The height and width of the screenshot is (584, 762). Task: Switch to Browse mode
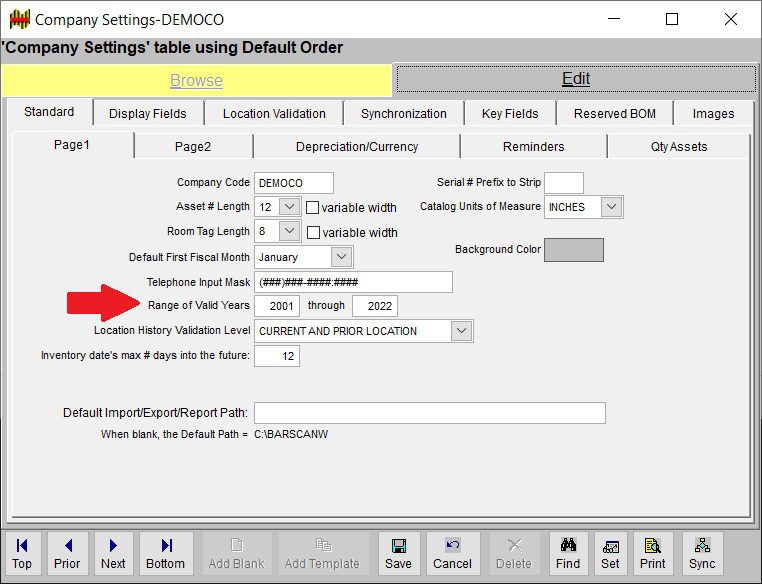coord(196,80)
